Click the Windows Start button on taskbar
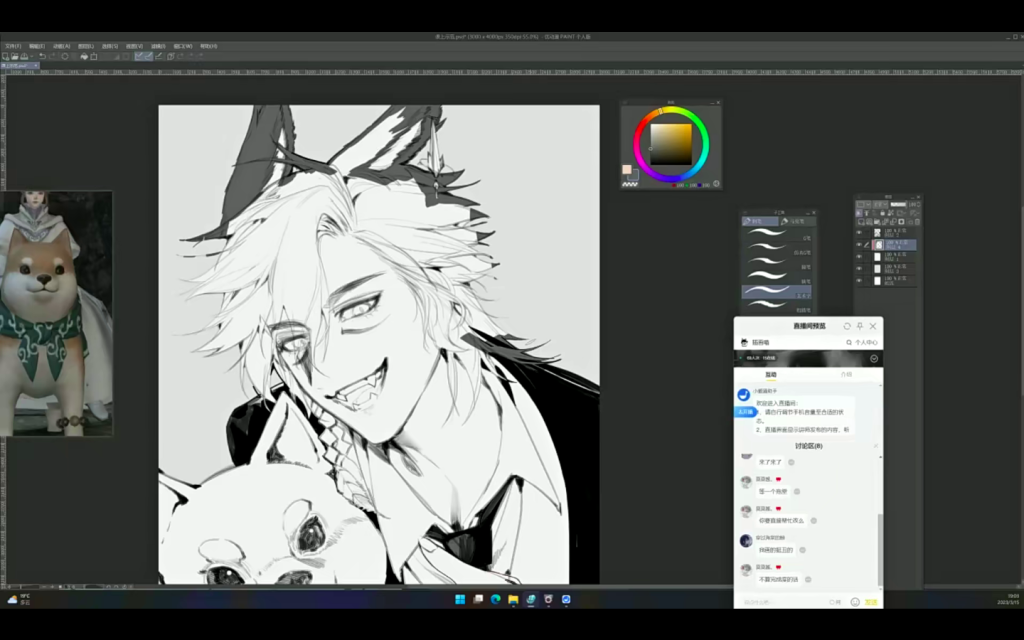Viewport: 1024px width, 640px height. point(460,599)
